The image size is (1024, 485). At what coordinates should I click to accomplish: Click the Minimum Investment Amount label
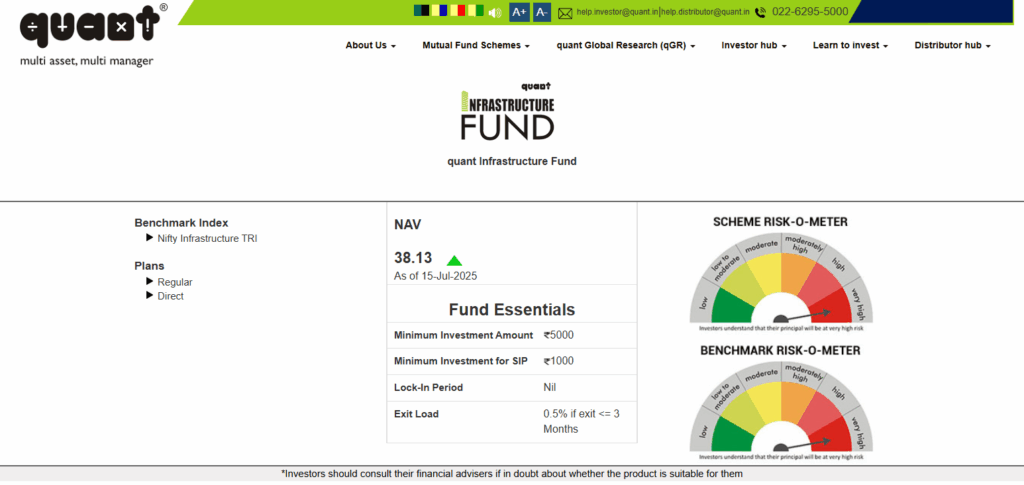[464, 336]
